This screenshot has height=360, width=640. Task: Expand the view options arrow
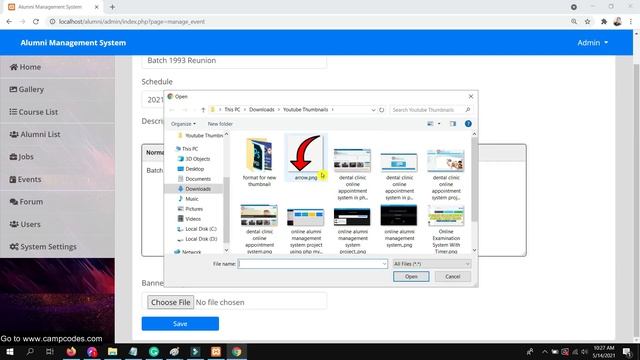439,124
